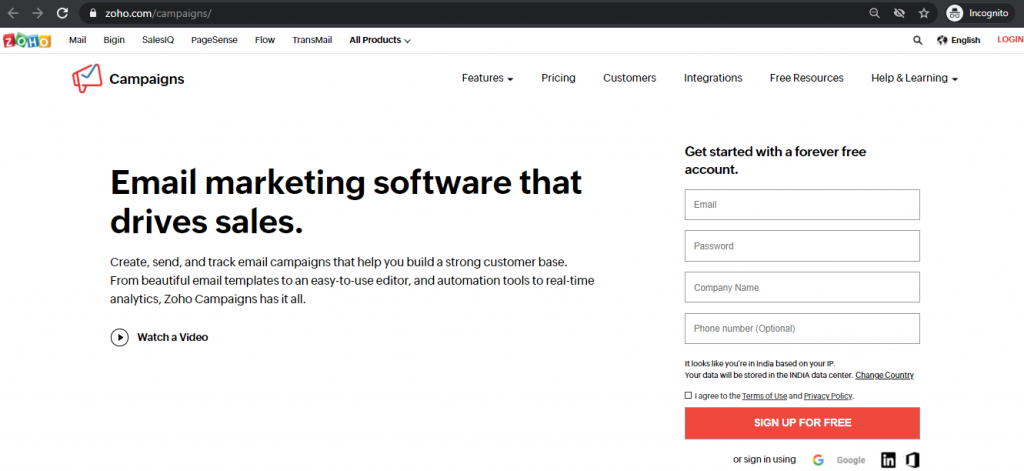Open SalesIQ in the top product bar
1024x471 pixels.
[158, 40]
